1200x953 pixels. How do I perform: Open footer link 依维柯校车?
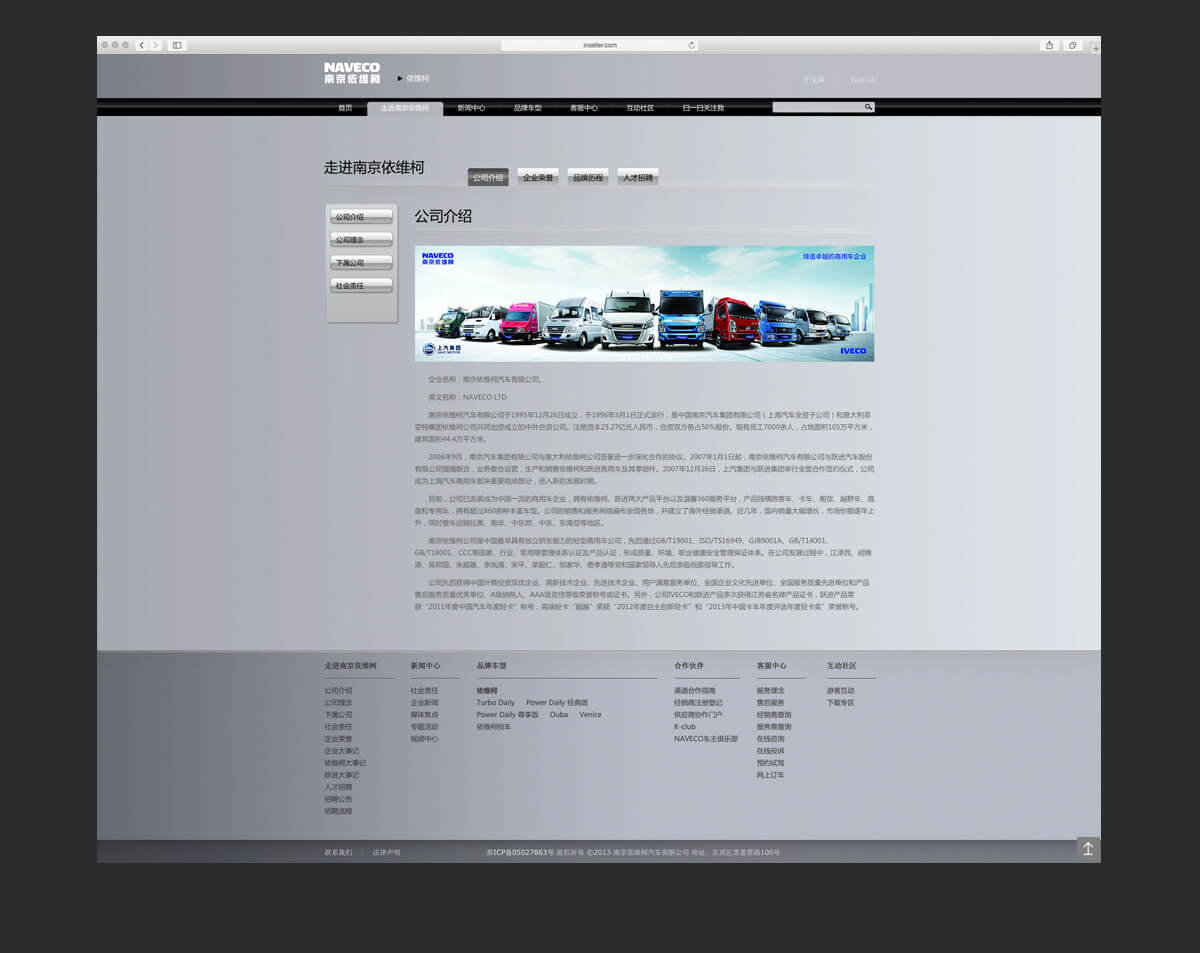point(494,727)
